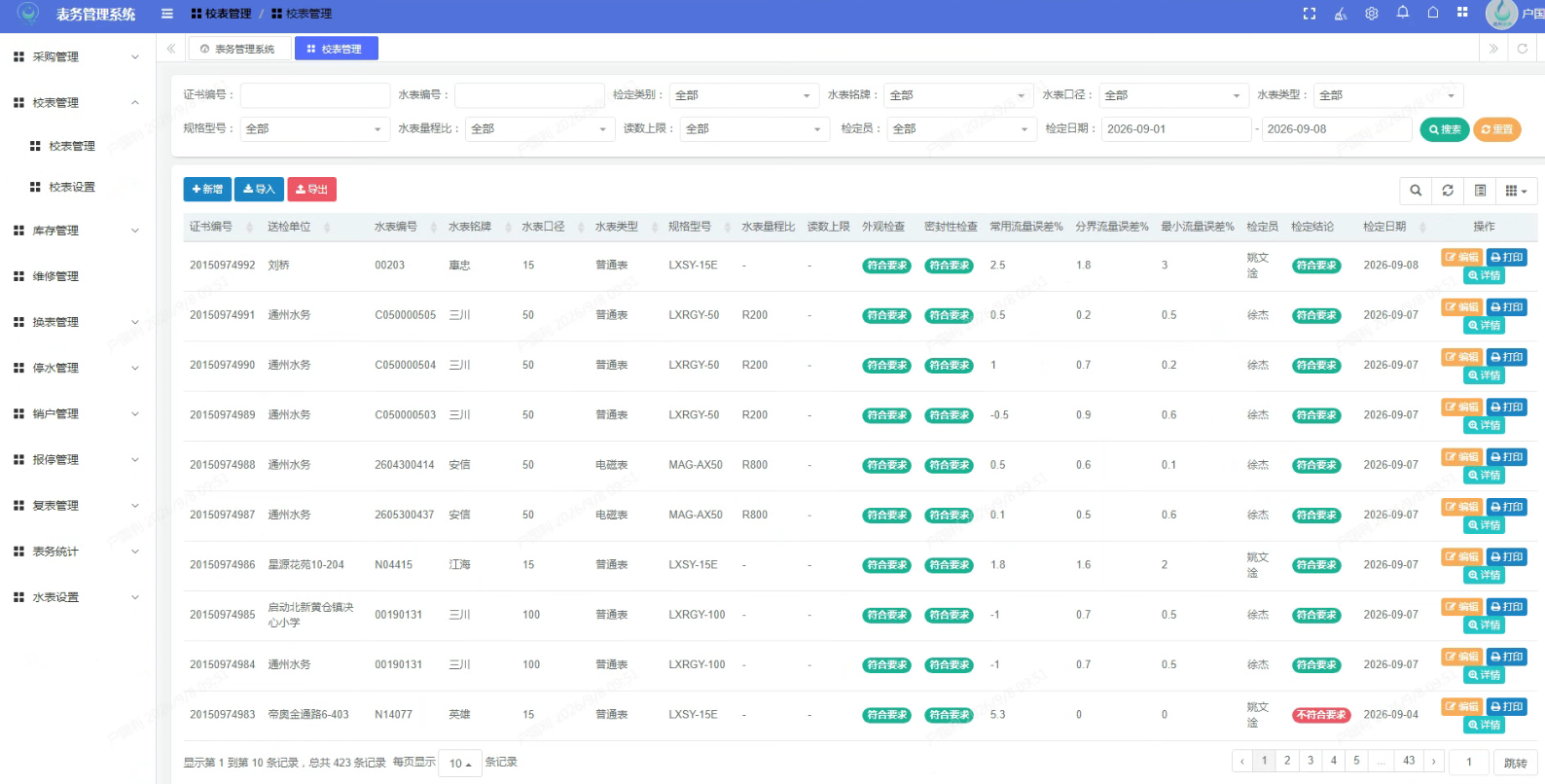Open the 读数上限 filter dropdown

[x=755, y=128]
